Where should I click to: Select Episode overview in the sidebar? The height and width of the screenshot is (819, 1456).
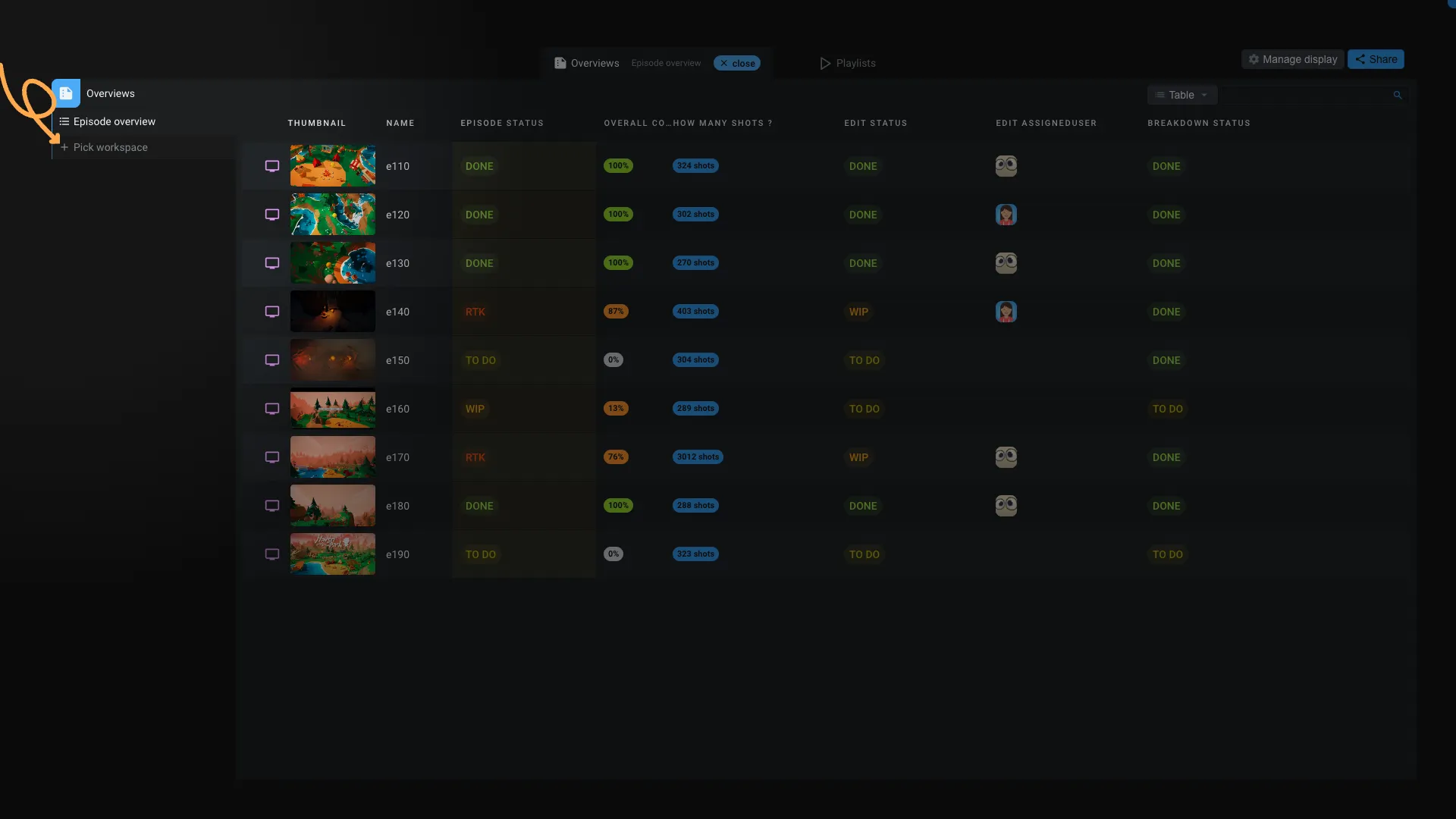tap(114, 121)
